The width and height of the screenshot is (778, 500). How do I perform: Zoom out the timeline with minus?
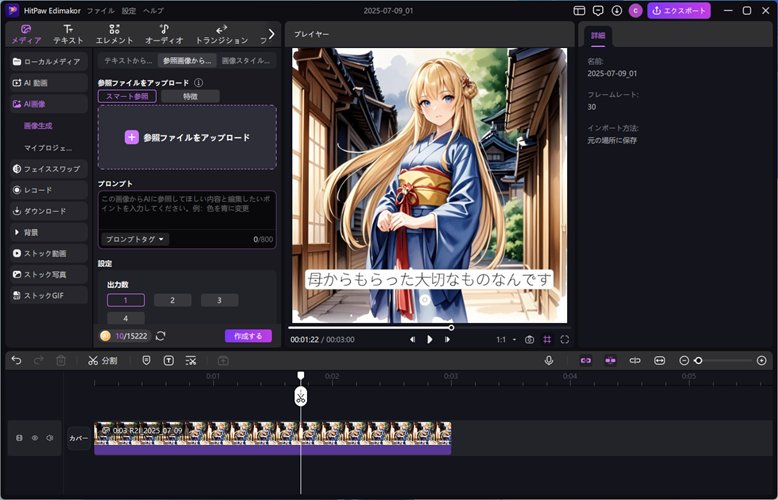click(x=684, y=361)
